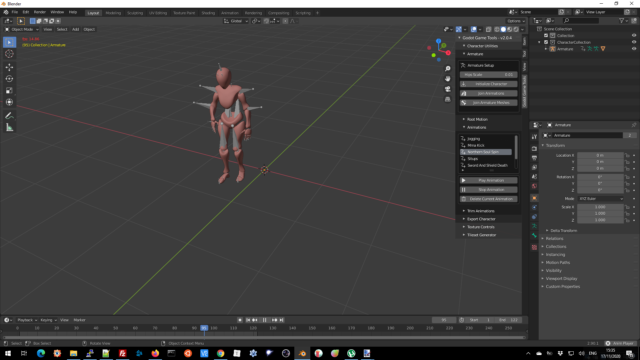Open the Object Mode dropdown
640x360 pixels.
22,29
